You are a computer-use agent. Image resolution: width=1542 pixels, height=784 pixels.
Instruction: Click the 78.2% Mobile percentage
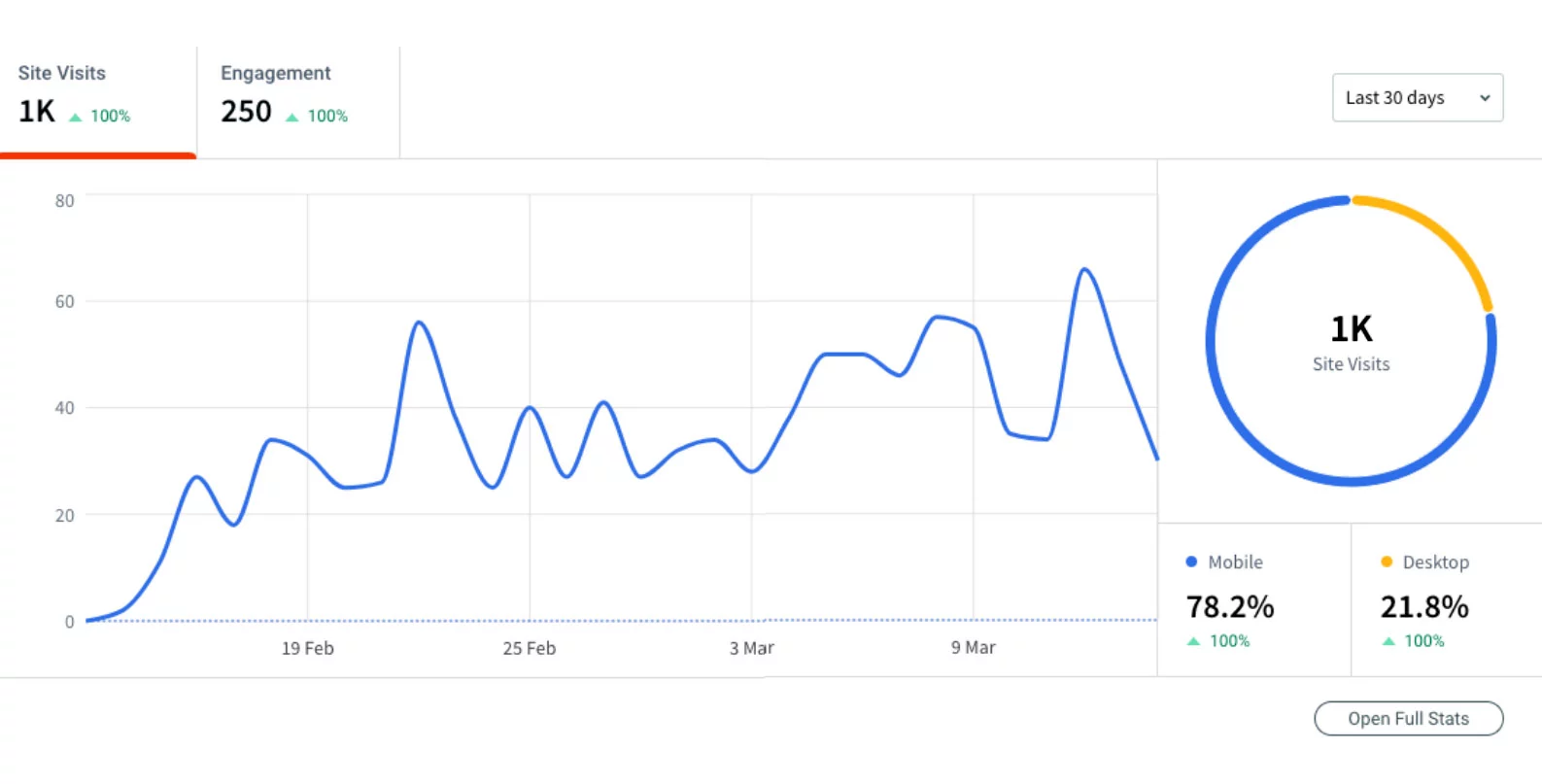point(1229,606)
